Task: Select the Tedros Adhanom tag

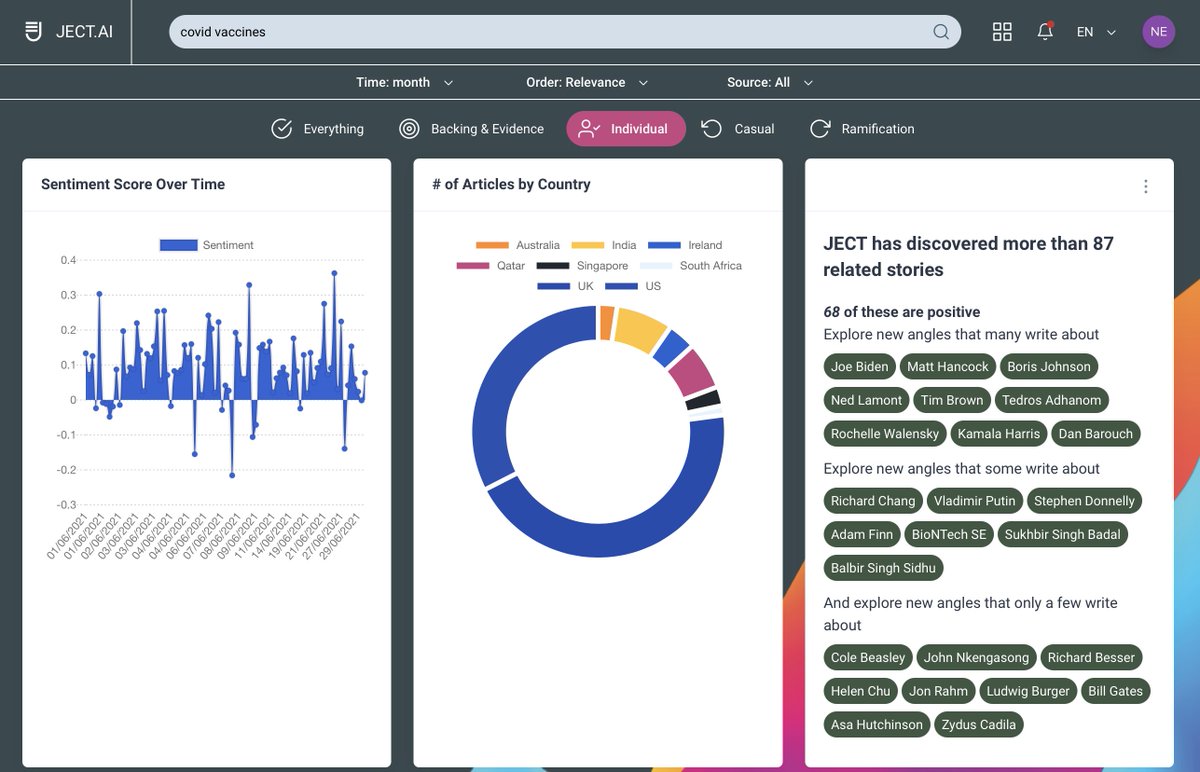Action: pyautogui.click(x=1051, y=400)
